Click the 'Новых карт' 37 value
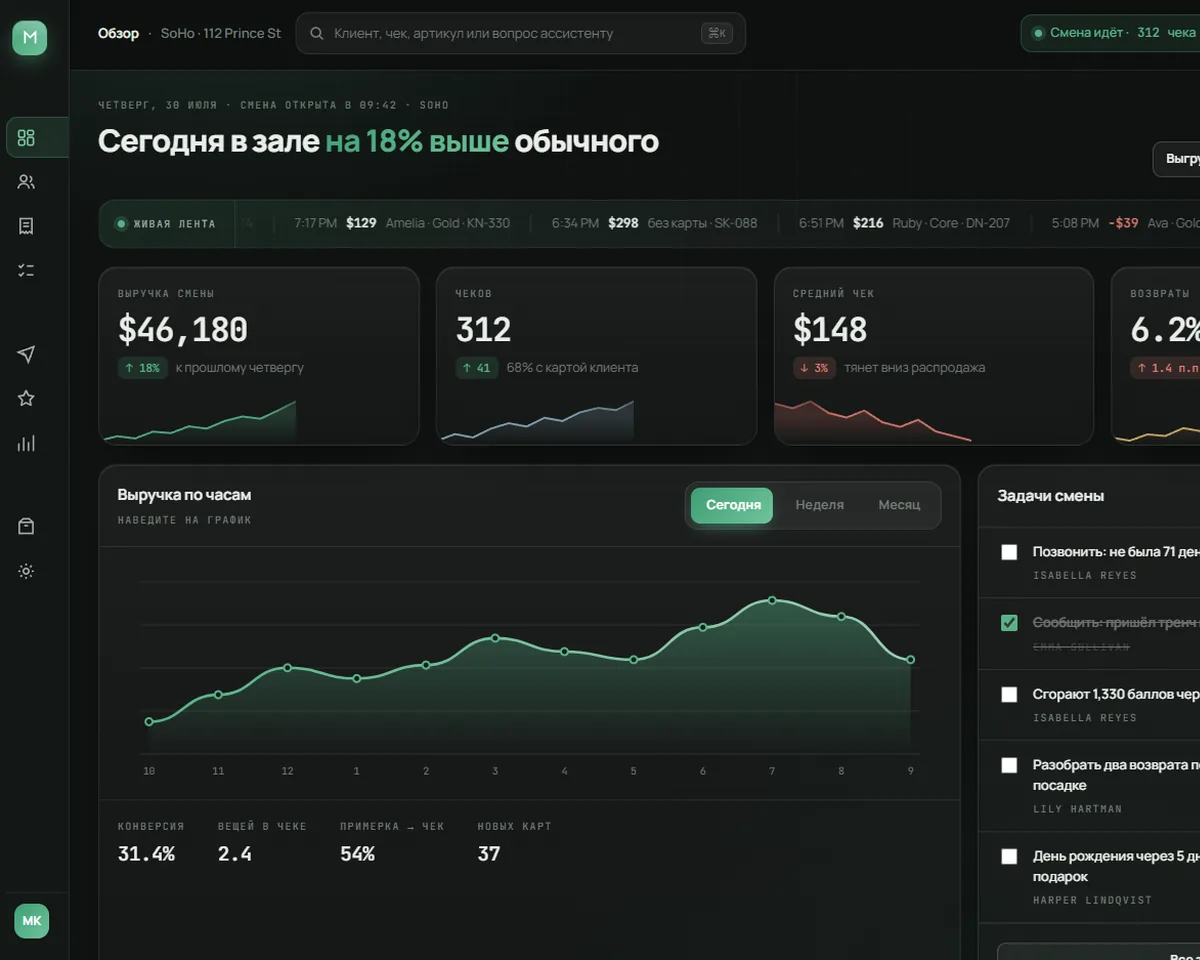This screenshot has width=1200, height=960. (489, 854)
